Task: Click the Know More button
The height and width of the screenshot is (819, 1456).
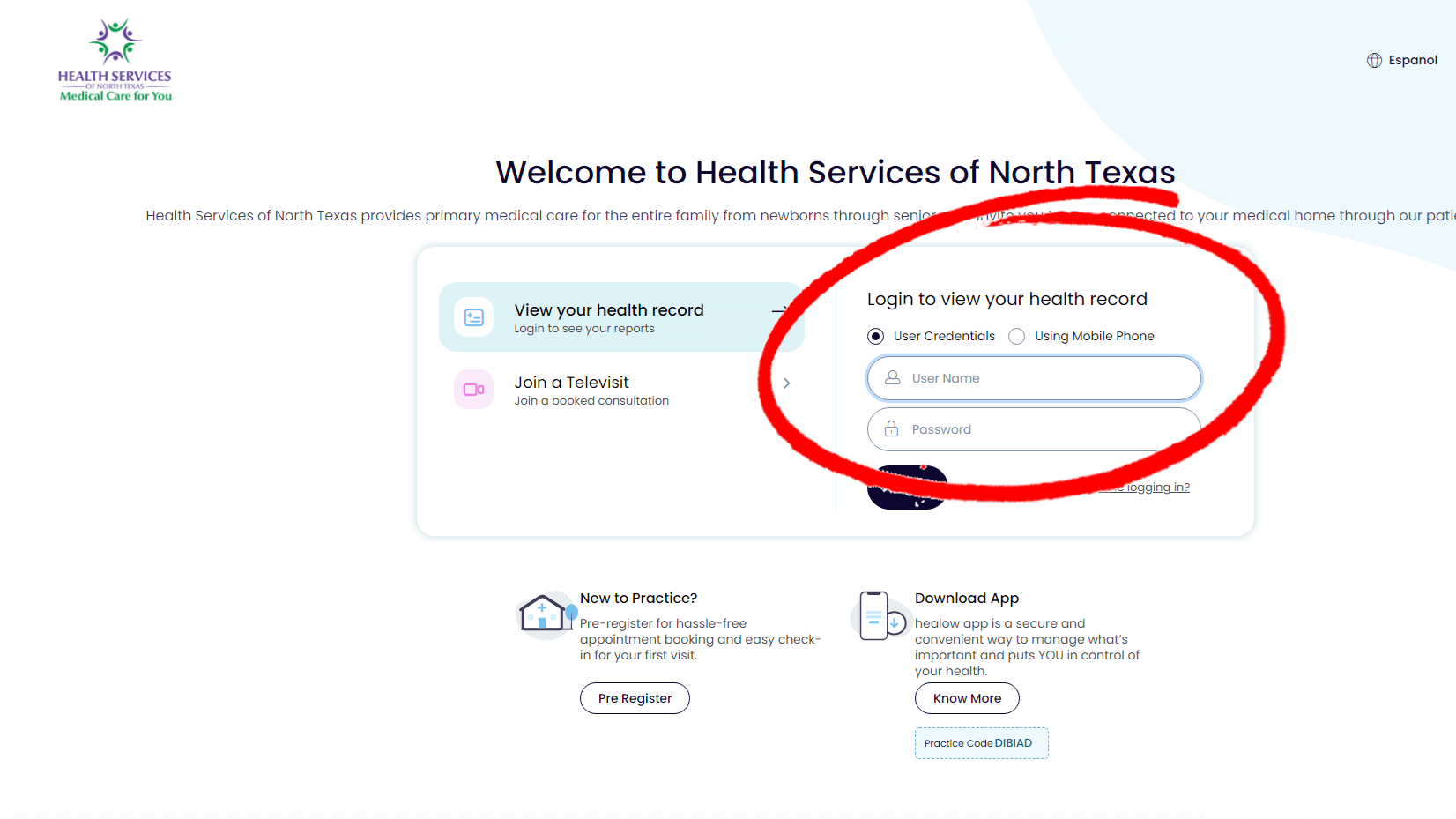Action: 966,697
